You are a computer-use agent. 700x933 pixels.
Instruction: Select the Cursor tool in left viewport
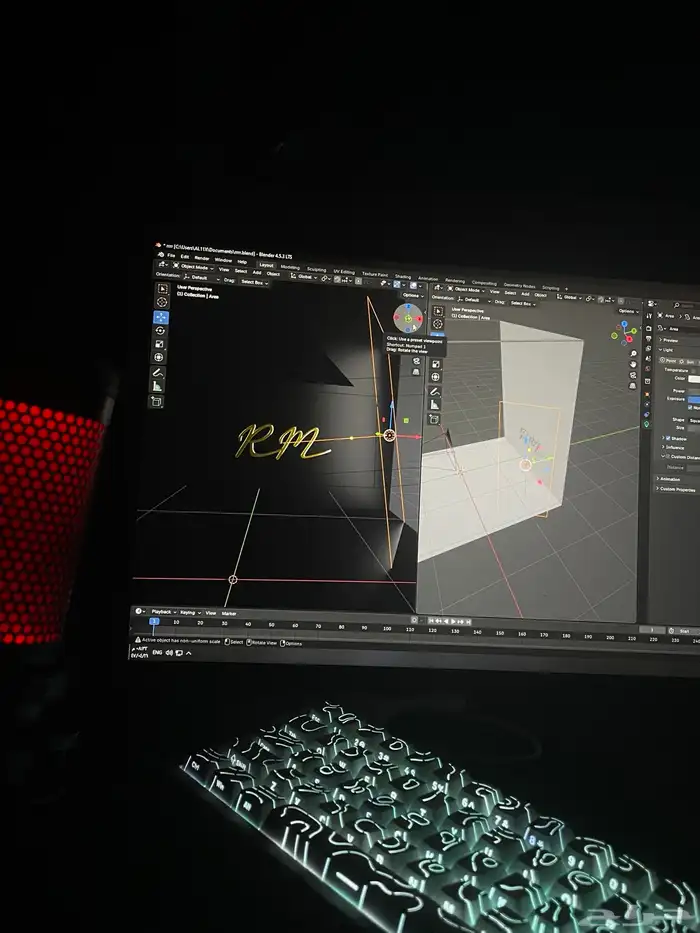[160, 302]
